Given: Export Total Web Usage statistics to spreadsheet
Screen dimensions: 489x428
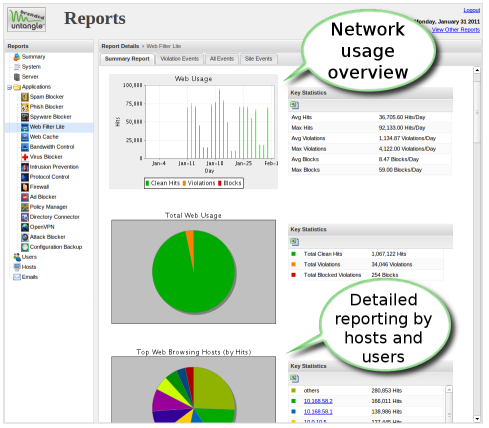Looking at the screenshot, I should tap(294, 242).
